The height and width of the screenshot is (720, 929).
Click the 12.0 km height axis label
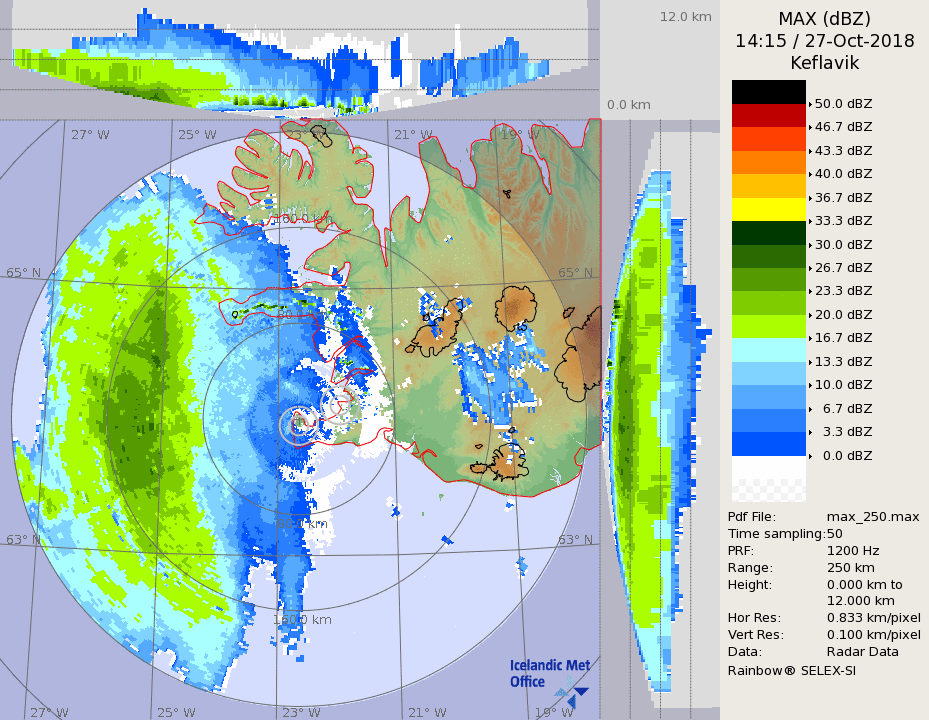685,17
